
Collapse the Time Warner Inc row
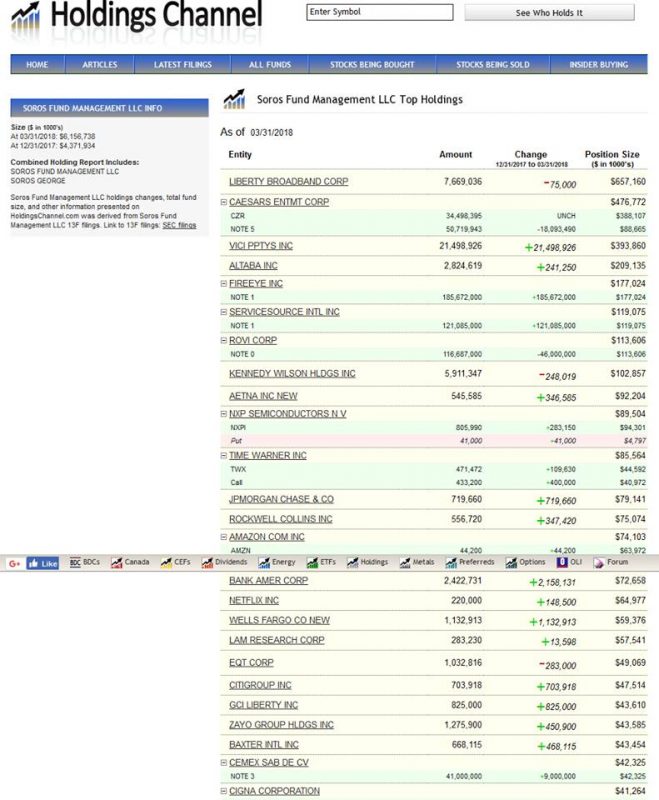coord(224,456)
